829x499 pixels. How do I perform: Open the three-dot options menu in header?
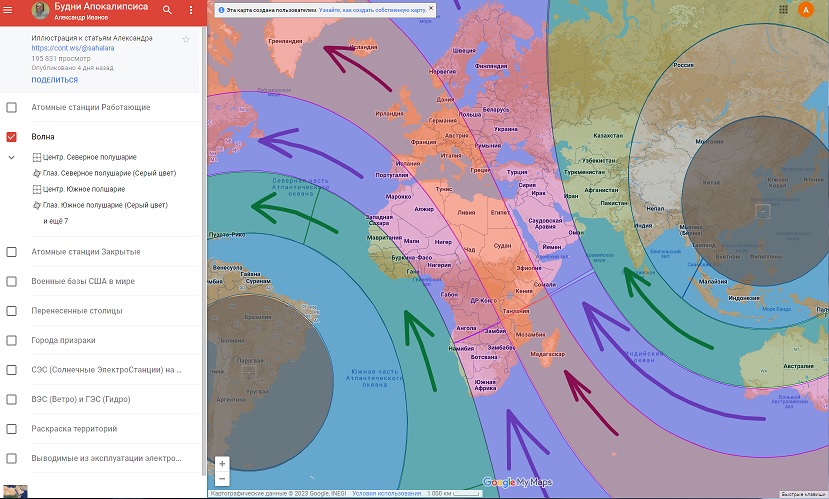pyautogui.click(x=191, y=10)
